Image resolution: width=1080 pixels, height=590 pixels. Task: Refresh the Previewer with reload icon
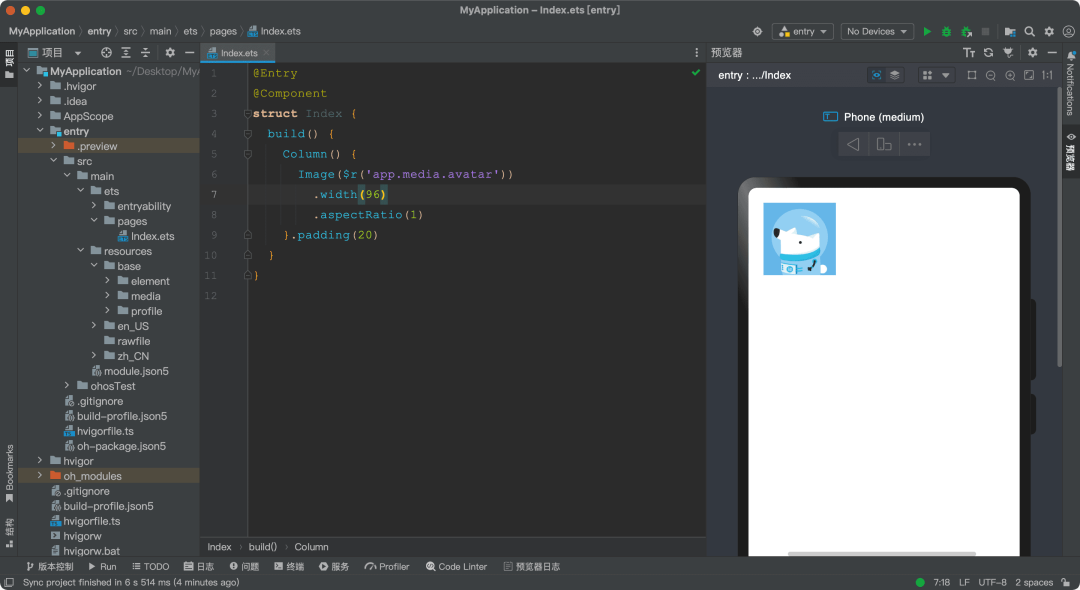point(988,52)
